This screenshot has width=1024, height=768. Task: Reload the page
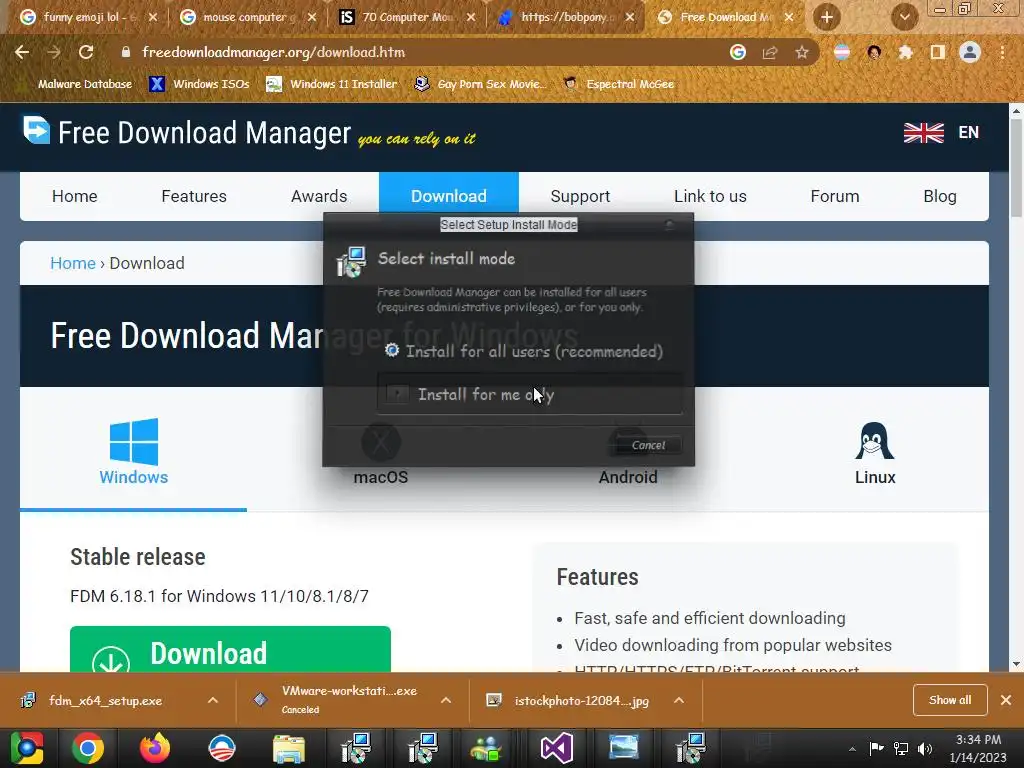(86, 52)
